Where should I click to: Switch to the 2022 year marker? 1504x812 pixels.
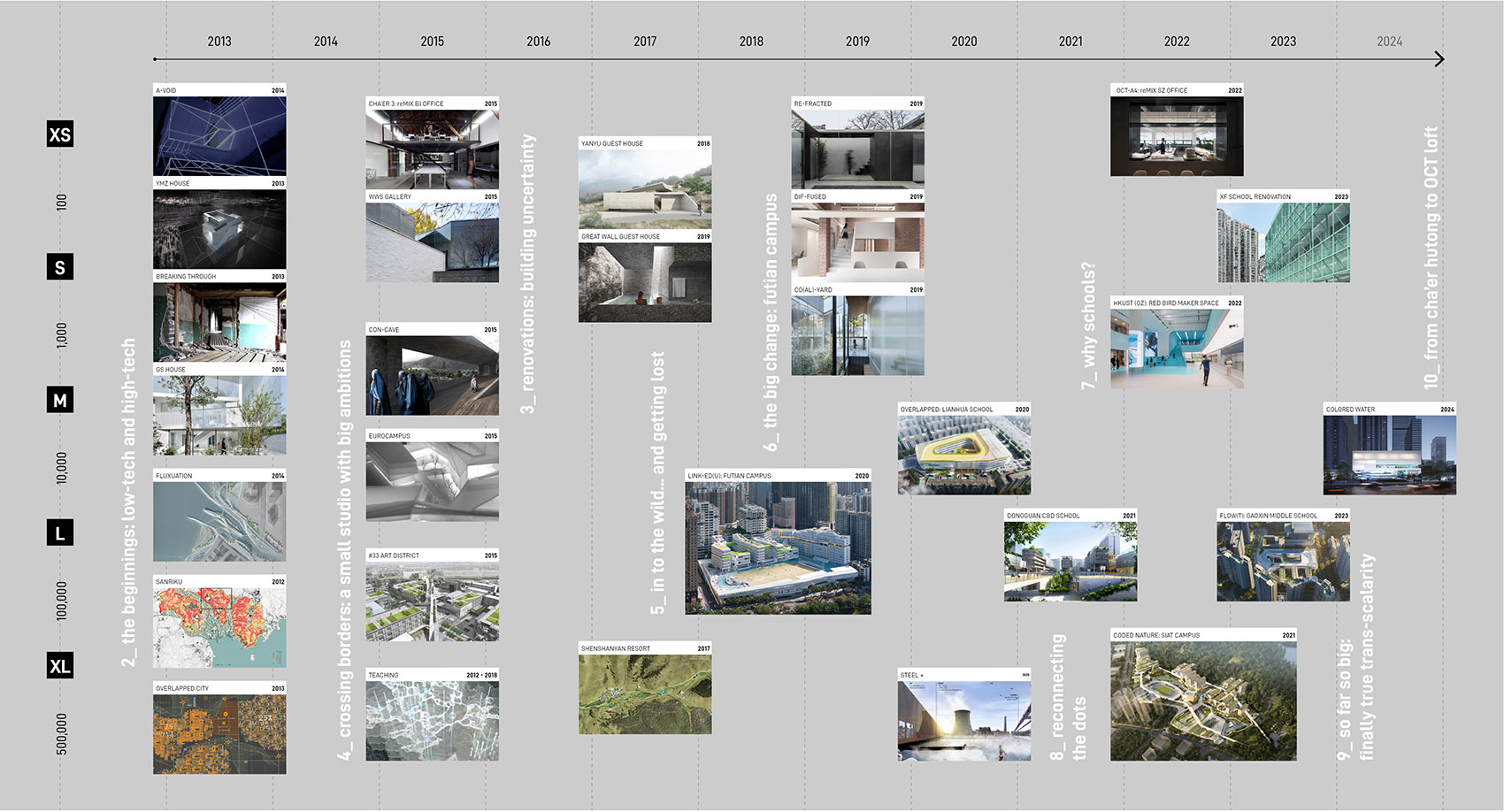[1177, 41]
